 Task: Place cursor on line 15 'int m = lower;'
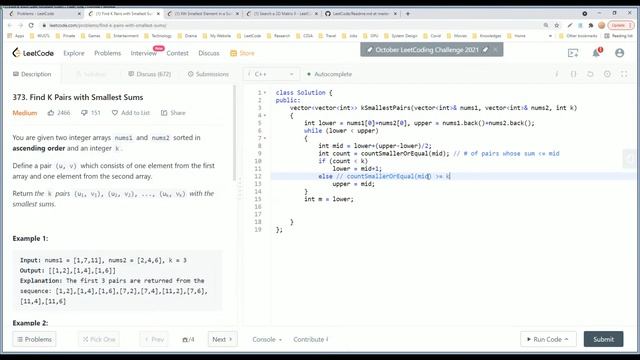tap(329, 199)
